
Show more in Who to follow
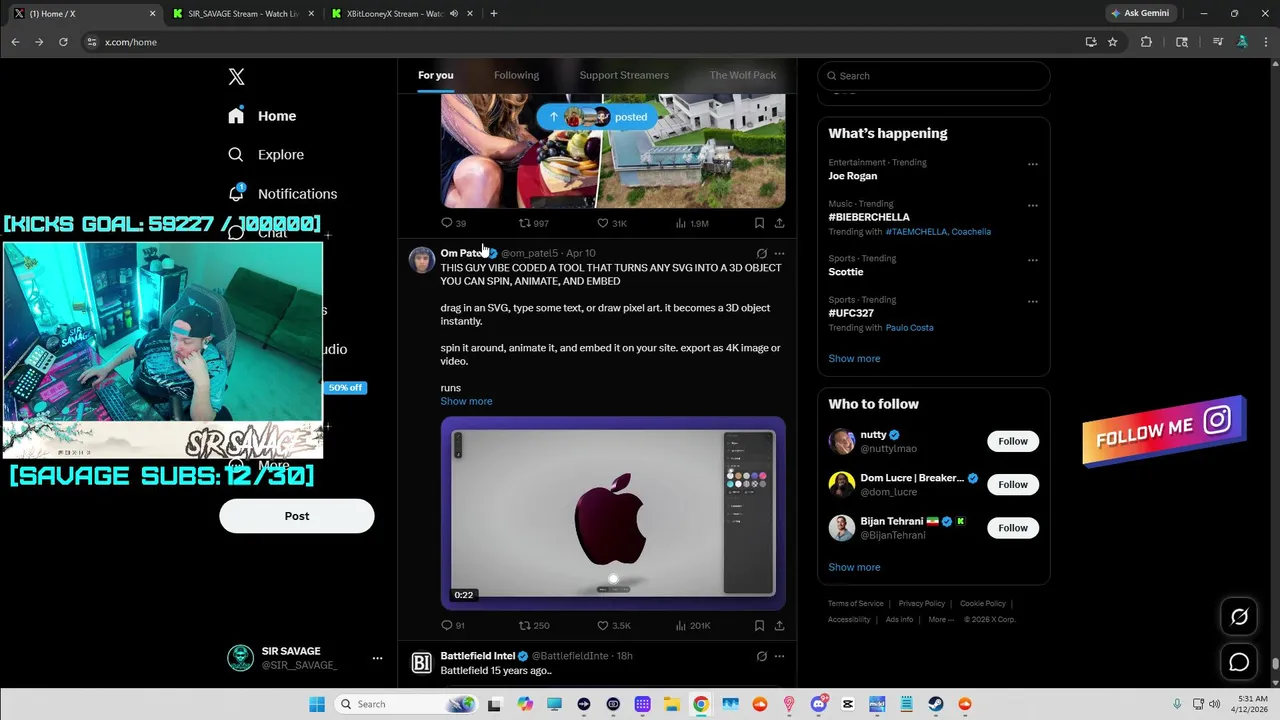854,567
